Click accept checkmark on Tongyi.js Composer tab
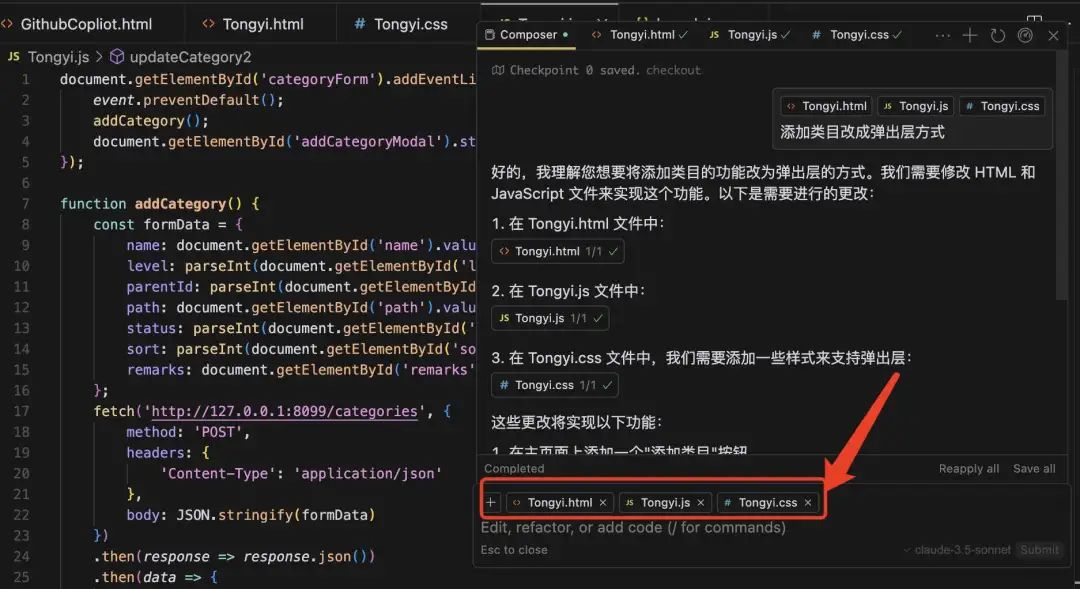 tap(785, 34)
